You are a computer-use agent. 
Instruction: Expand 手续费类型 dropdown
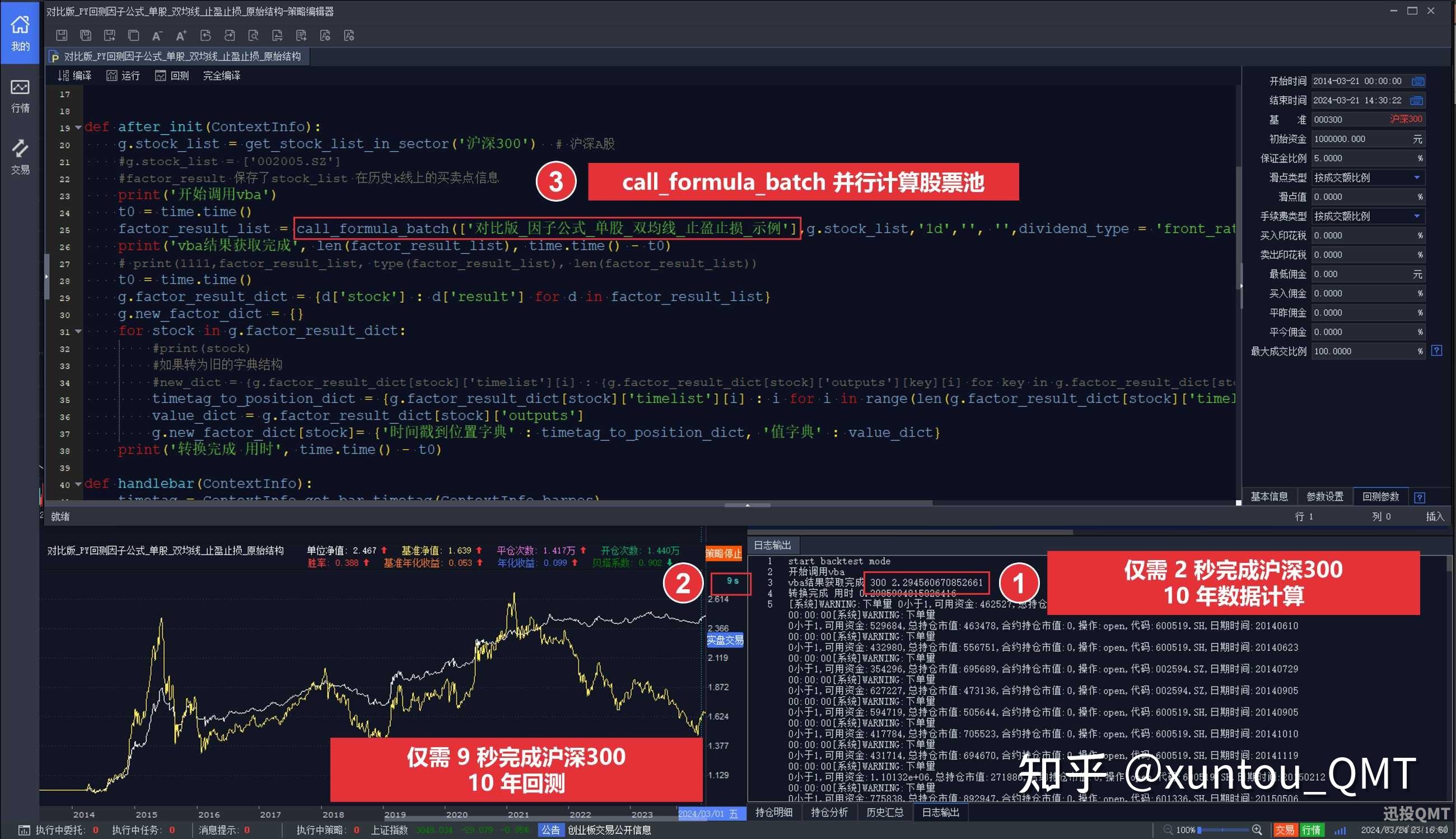click(x=1417, y=216)
